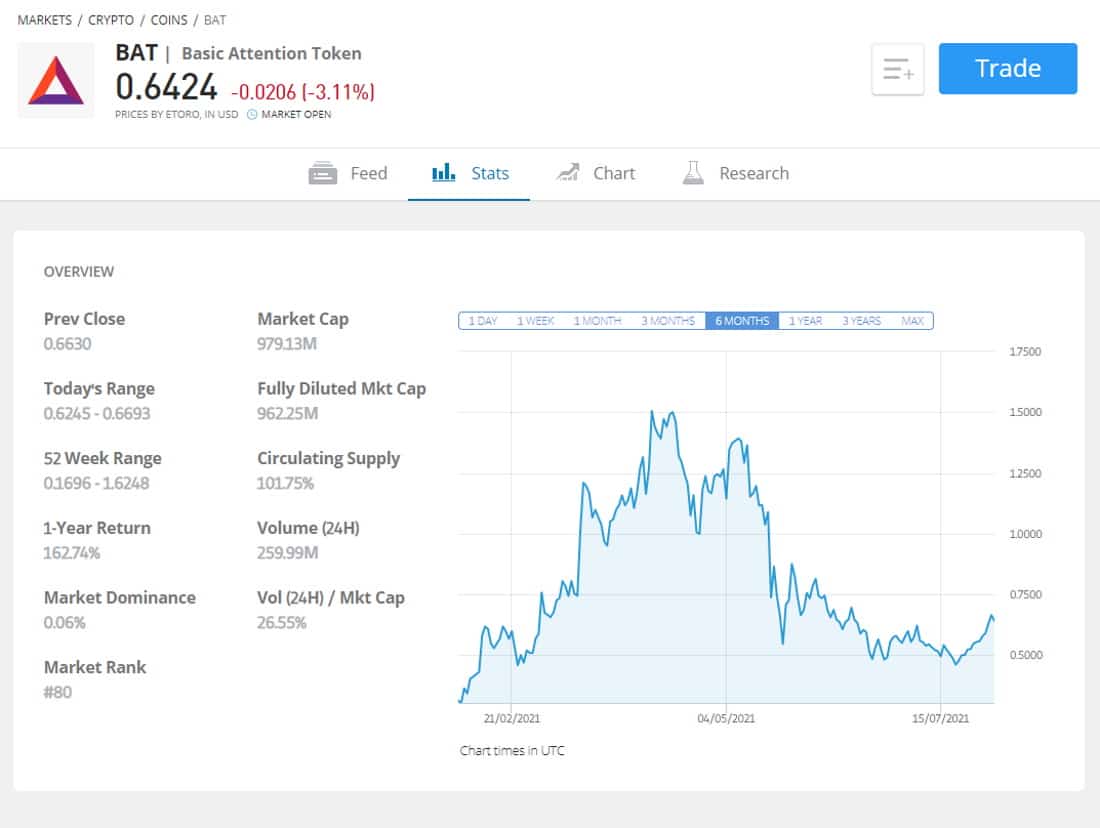Click the 'Chart times in UTC' note
Image resolution: width=1100 pixels, height=828 pixels.
point(512,751)
